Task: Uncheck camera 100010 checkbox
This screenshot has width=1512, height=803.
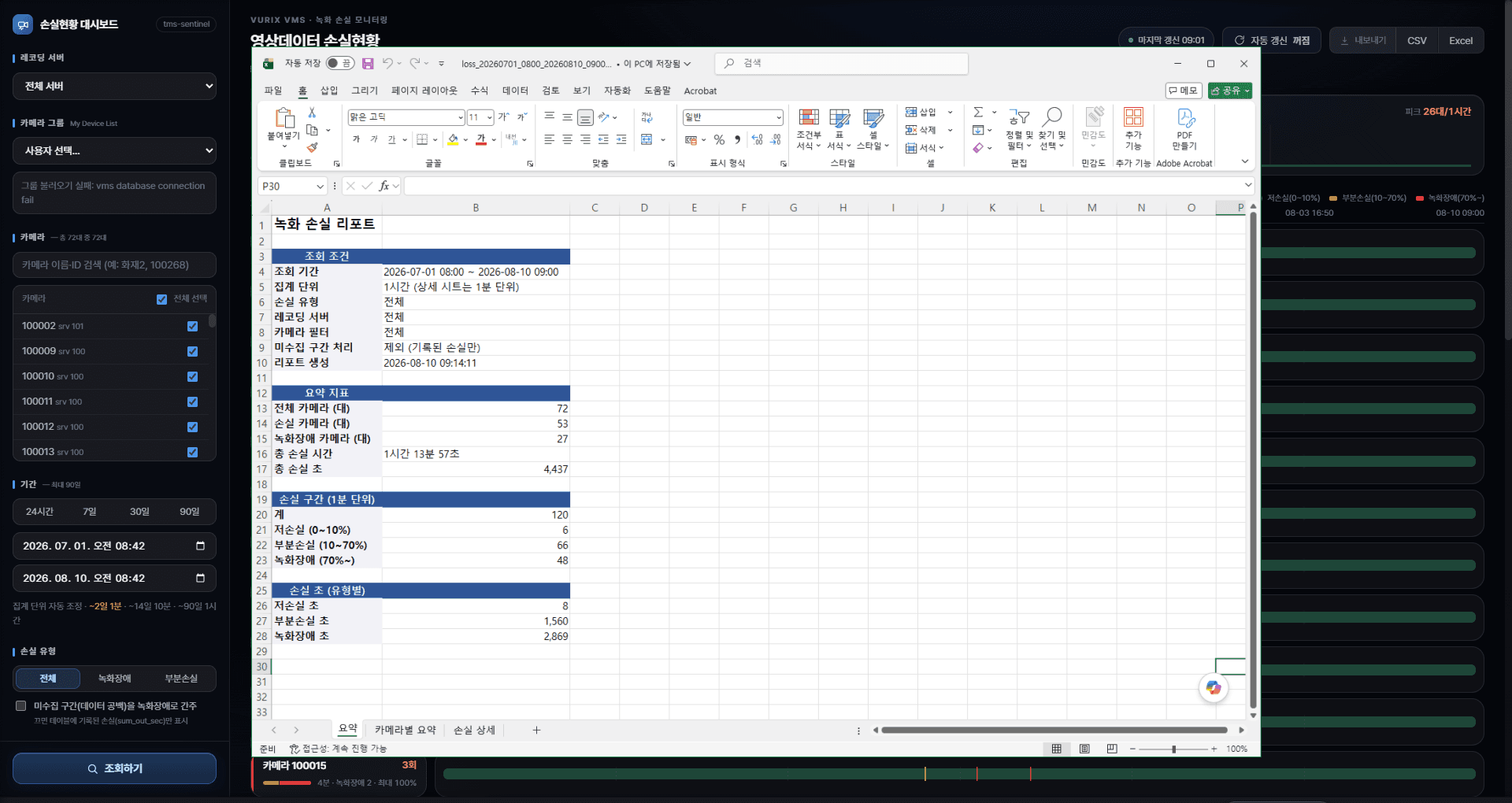Action: [192, 376]
